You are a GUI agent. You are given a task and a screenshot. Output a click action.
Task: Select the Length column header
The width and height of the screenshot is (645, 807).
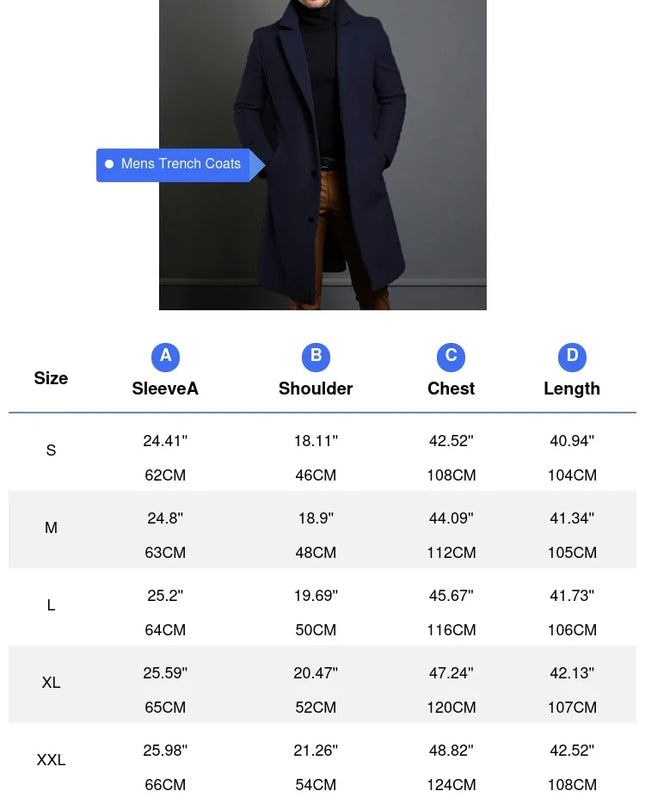click(x=572, y=389)
